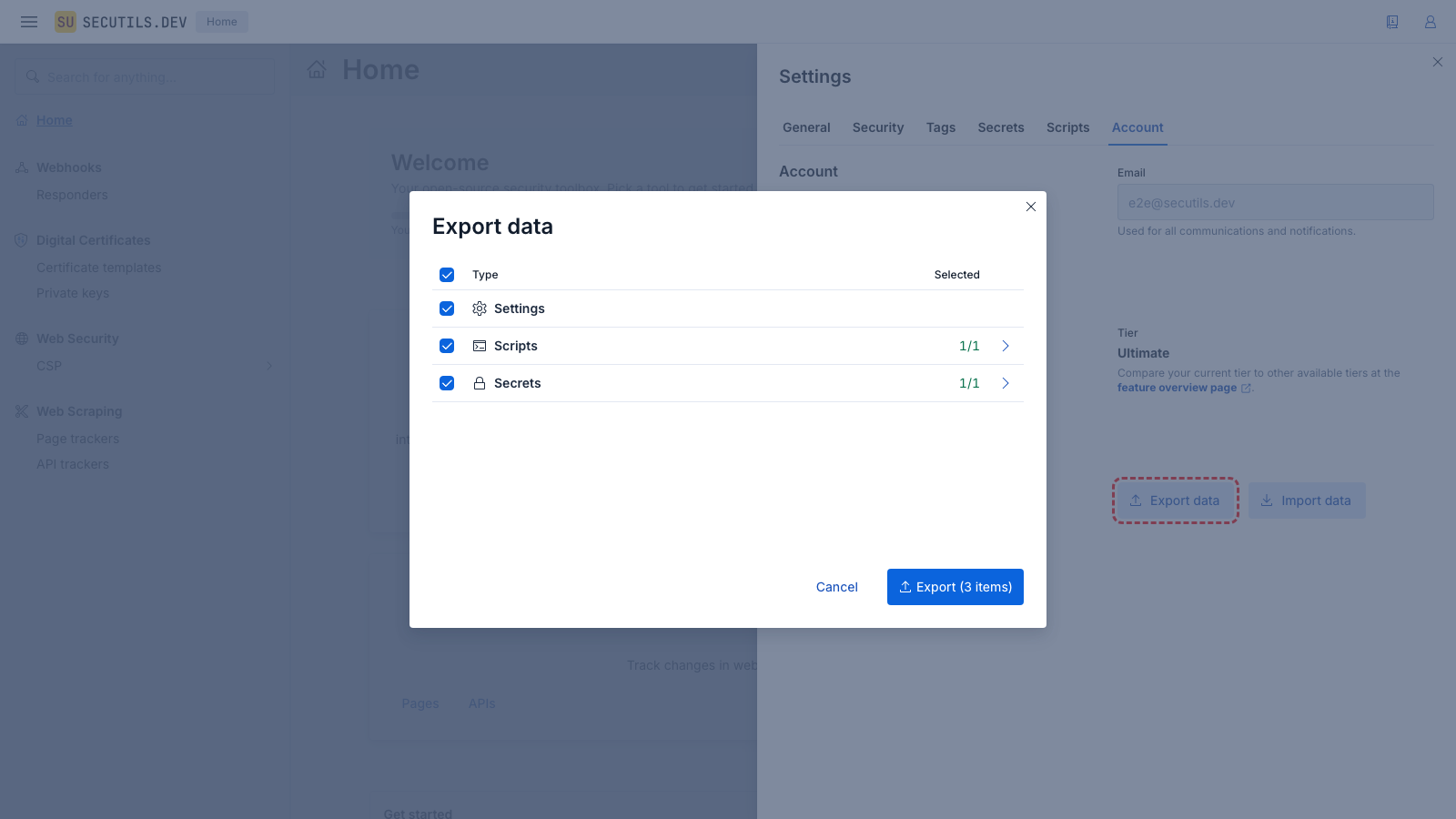Close the Export data dialog

pos(1031,207)
